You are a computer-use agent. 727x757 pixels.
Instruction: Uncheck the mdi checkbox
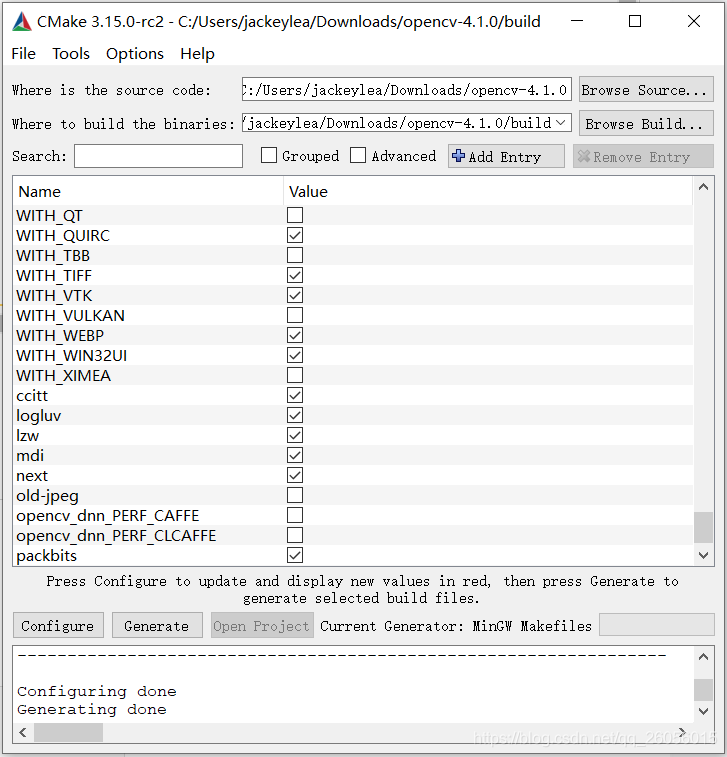point(295,455)
